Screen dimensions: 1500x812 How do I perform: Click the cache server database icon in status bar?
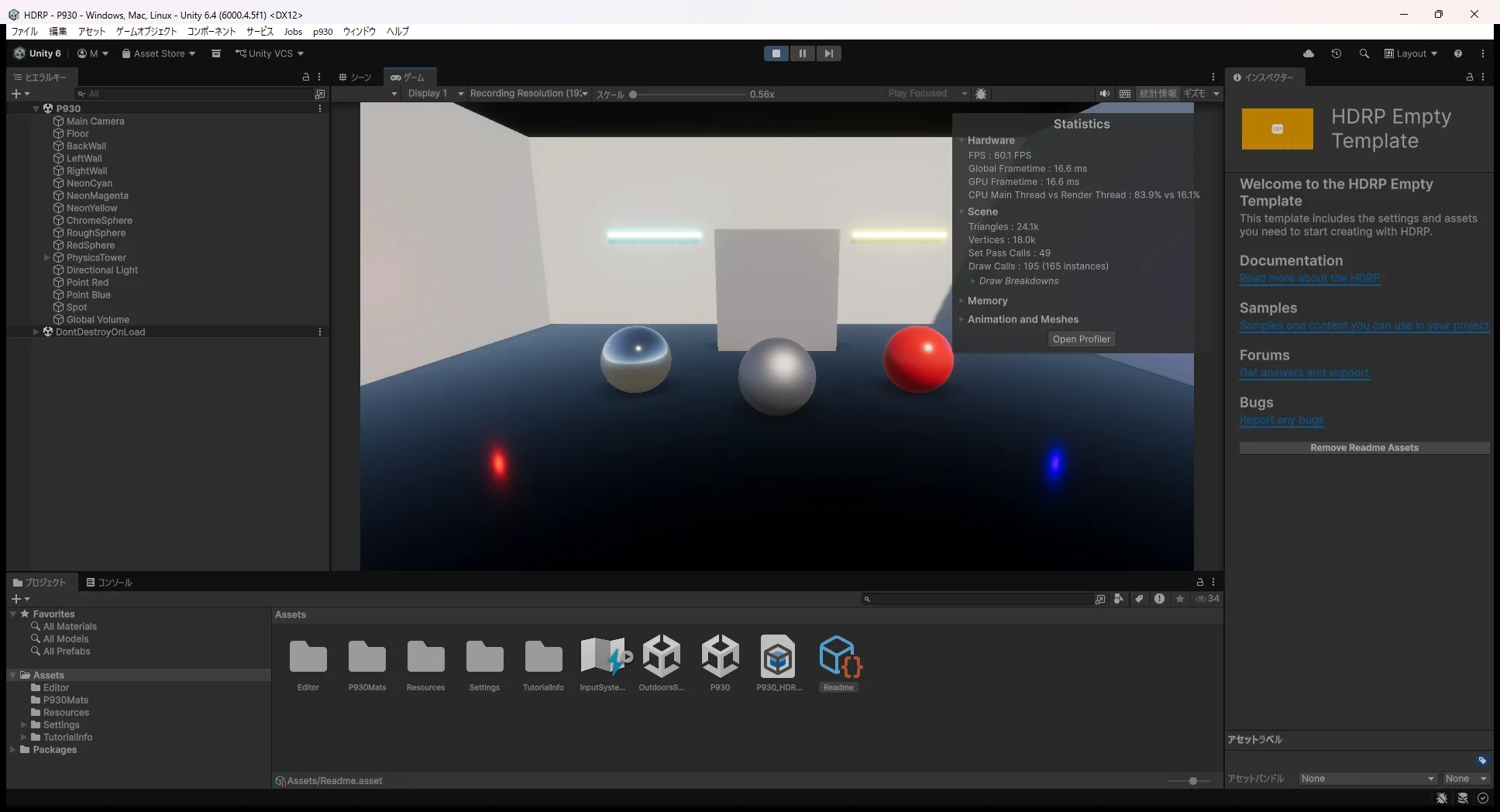(1463, 798)
